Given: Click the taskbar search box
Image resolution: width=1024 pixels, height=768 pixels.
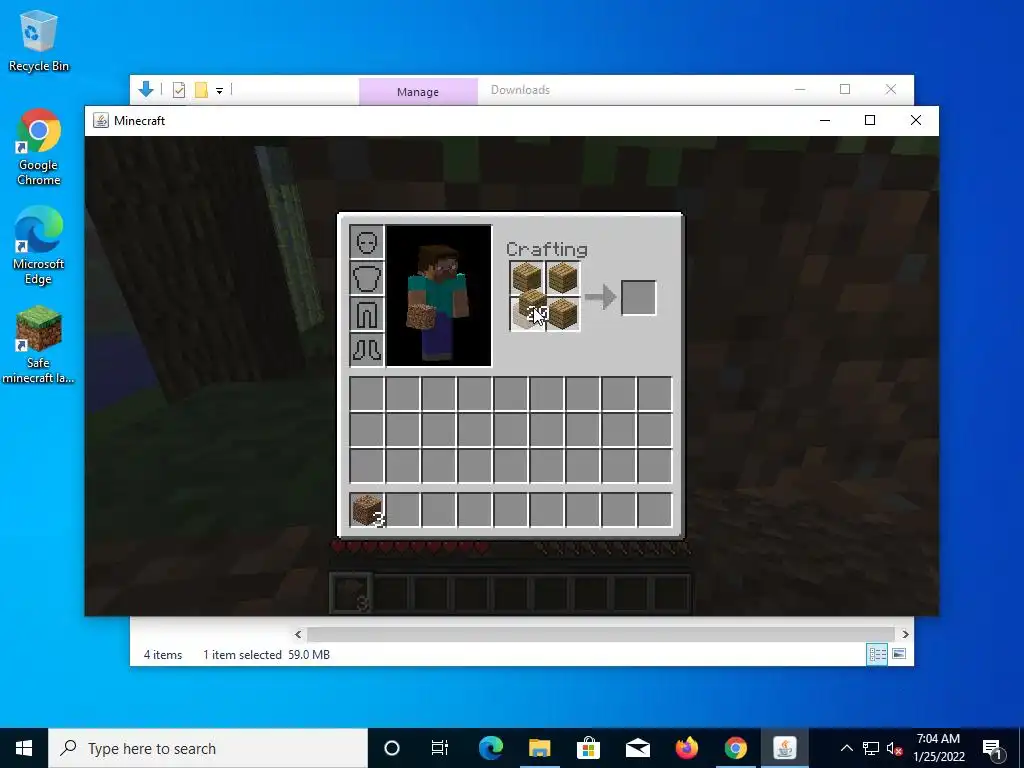Looking at the screenshot, I should (x=208, y=748).
